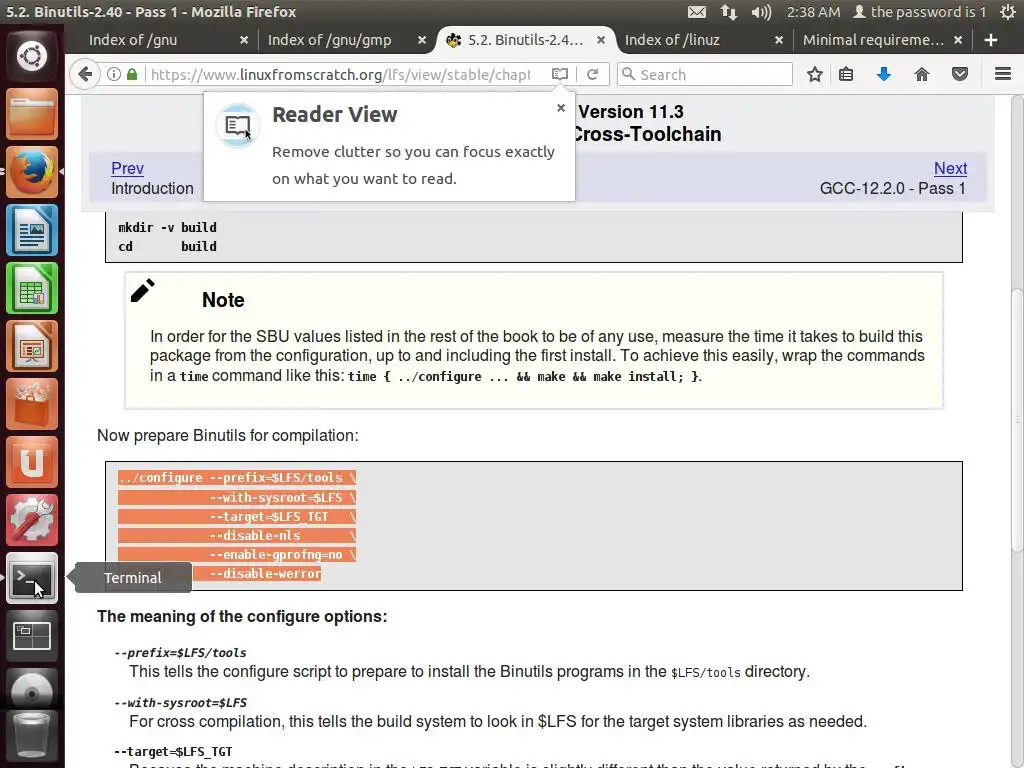Bookmark this page with star icon
1024x768 pixels.
(814, 74)
